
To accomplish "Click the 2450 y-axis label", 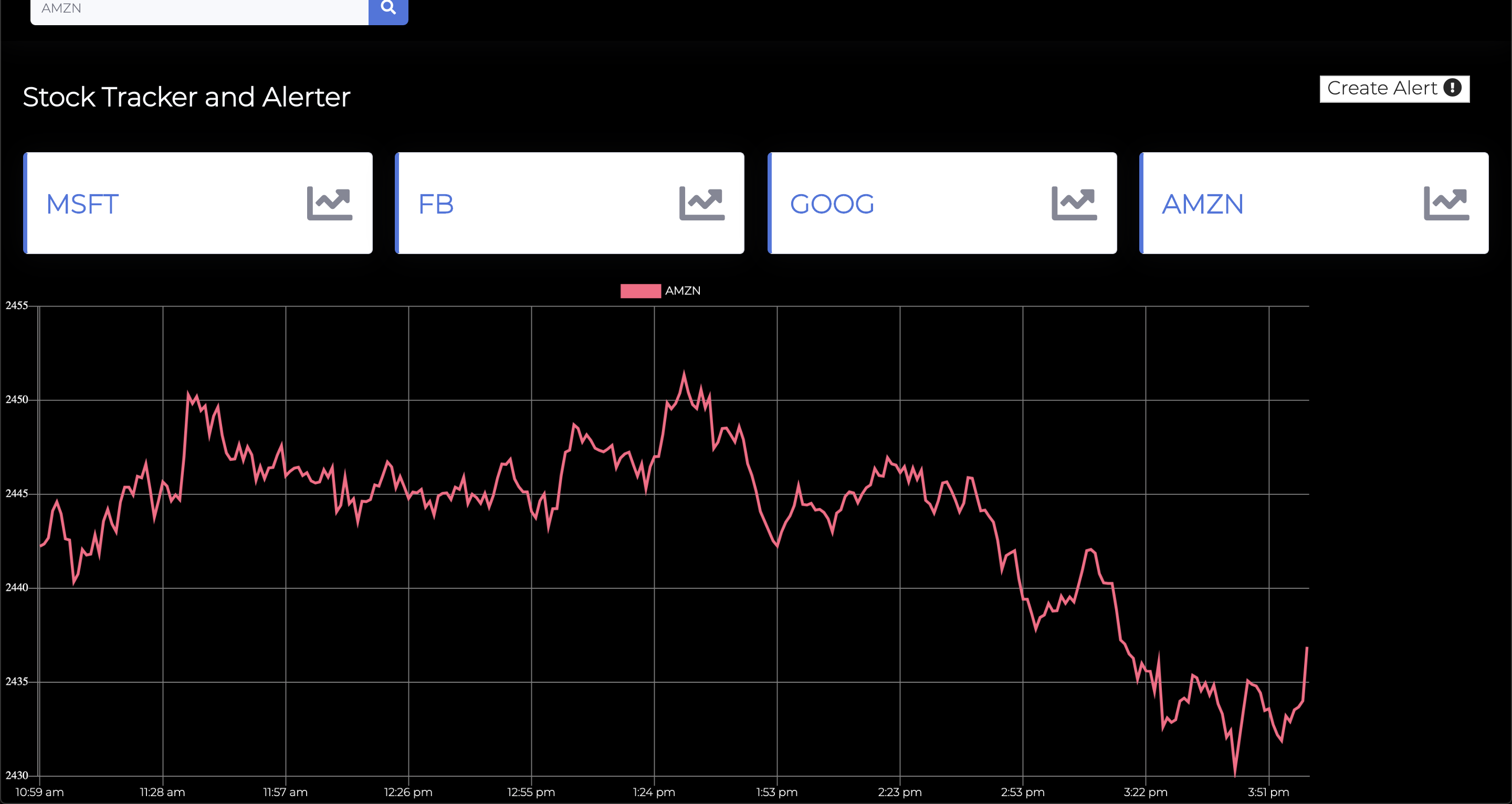I will click(x=16, y=400).
